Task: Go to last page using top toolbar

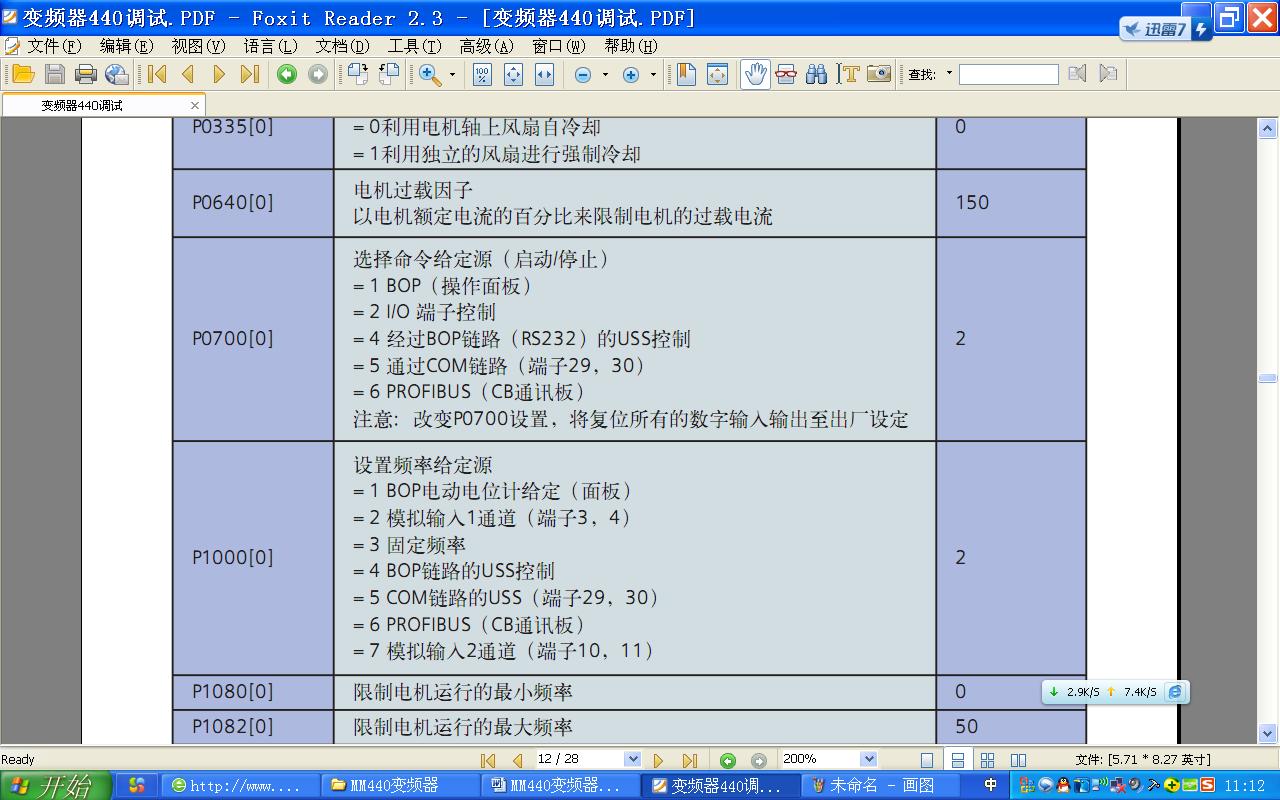Action: [250, 74]
